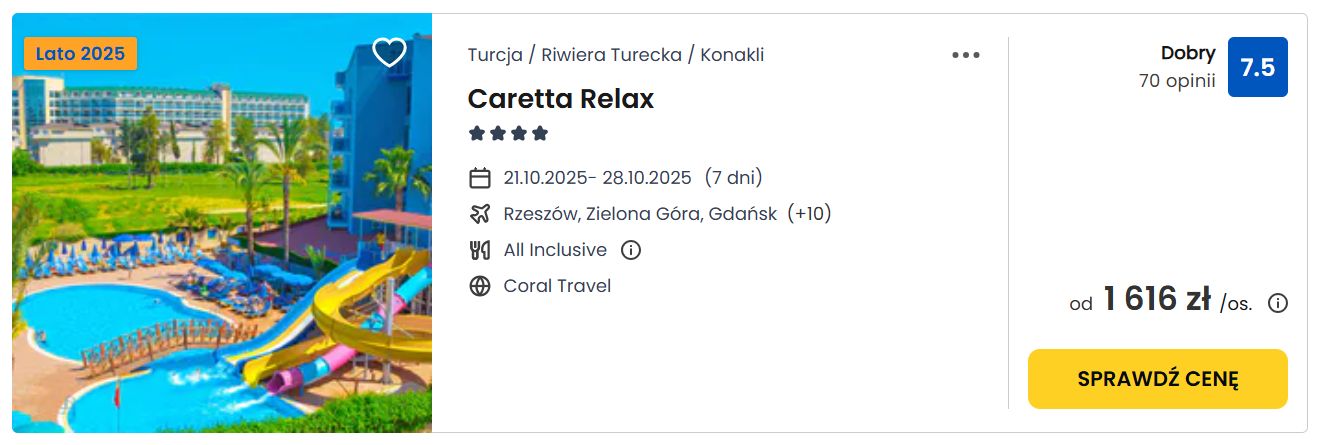
Task: Open the hotel pool photo thumbnail
Action: pos(222,223)
